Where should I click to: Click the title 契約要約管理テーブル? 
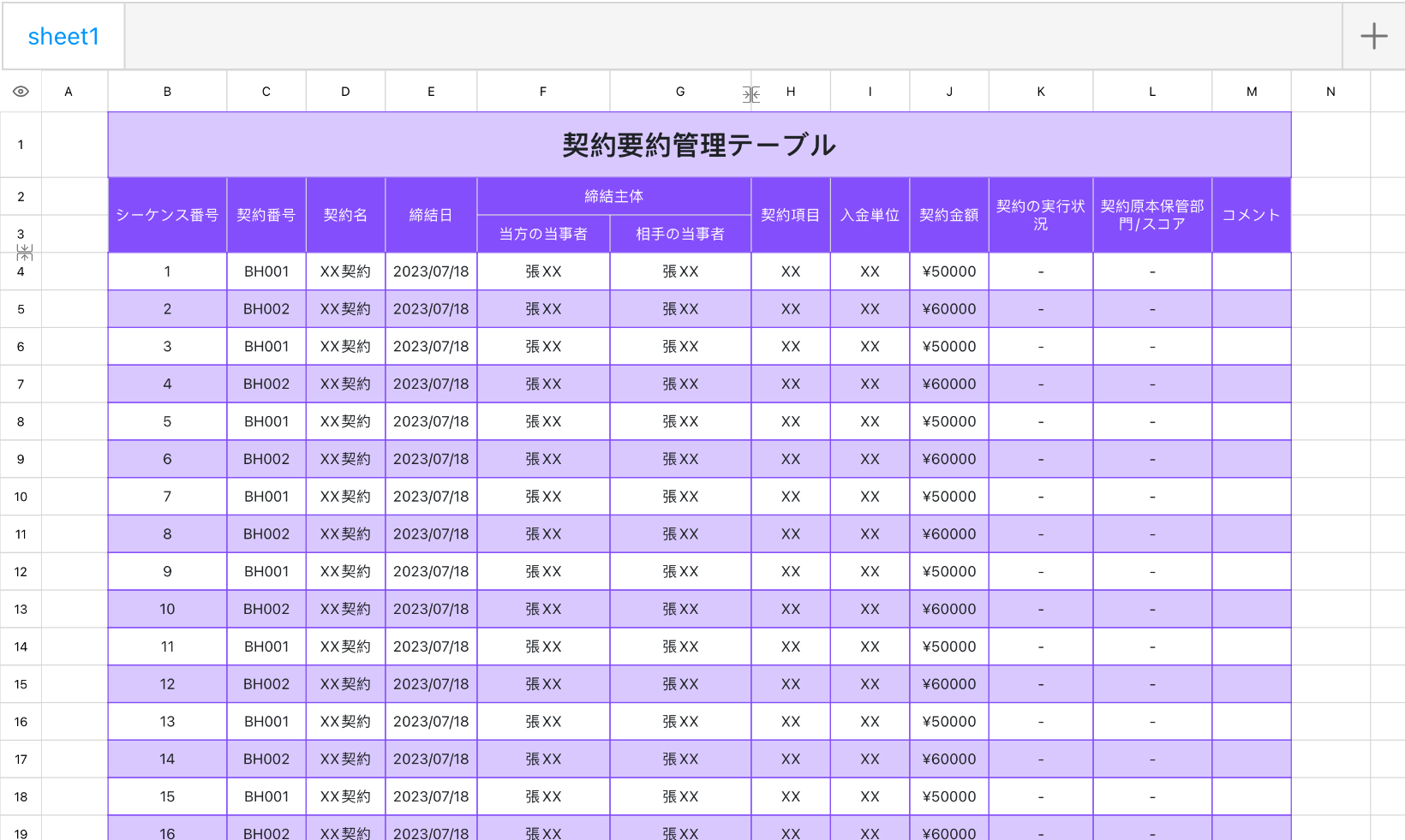pyautogui.click(x=699, y=145)
